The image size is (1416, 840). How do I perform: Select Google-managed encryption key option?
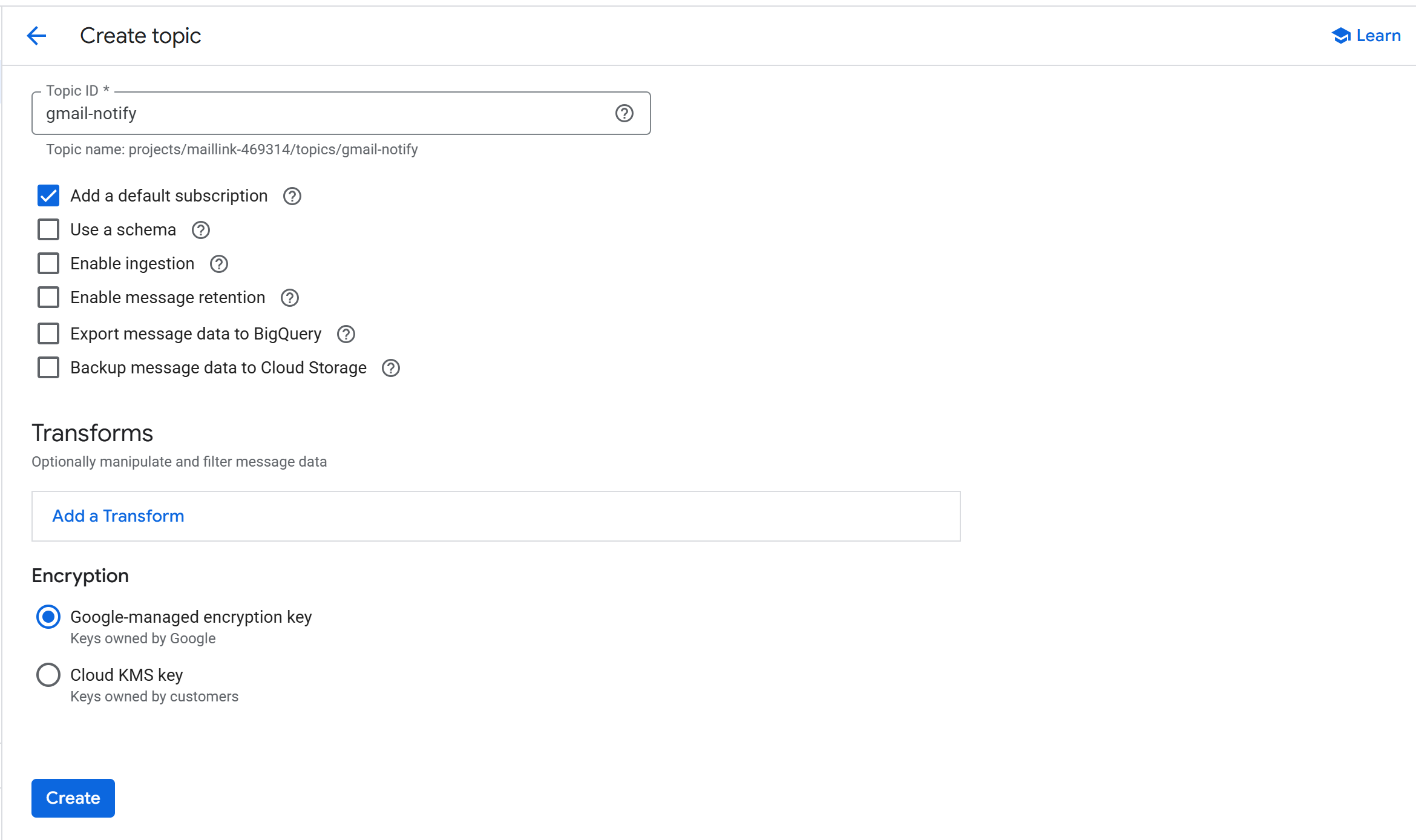(x=48, y=617)
